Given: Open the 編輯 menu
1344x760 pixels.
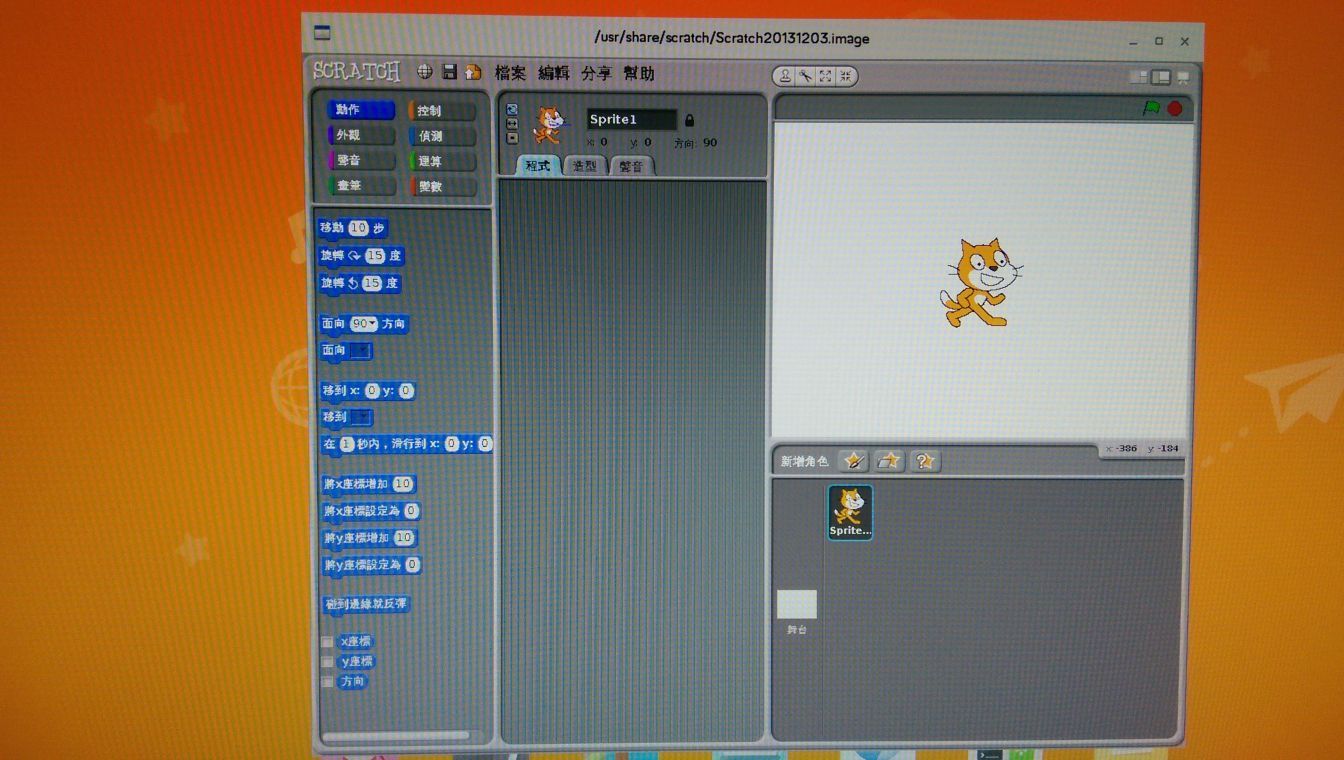Looking at the screenshot, I should tap(554, 73).
